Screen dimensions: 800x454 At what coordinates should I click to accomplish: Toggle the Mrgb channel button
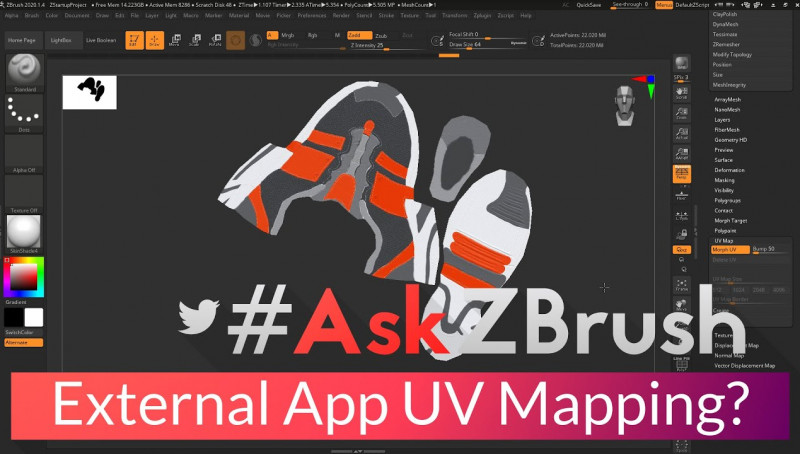[x=288, y=35]
